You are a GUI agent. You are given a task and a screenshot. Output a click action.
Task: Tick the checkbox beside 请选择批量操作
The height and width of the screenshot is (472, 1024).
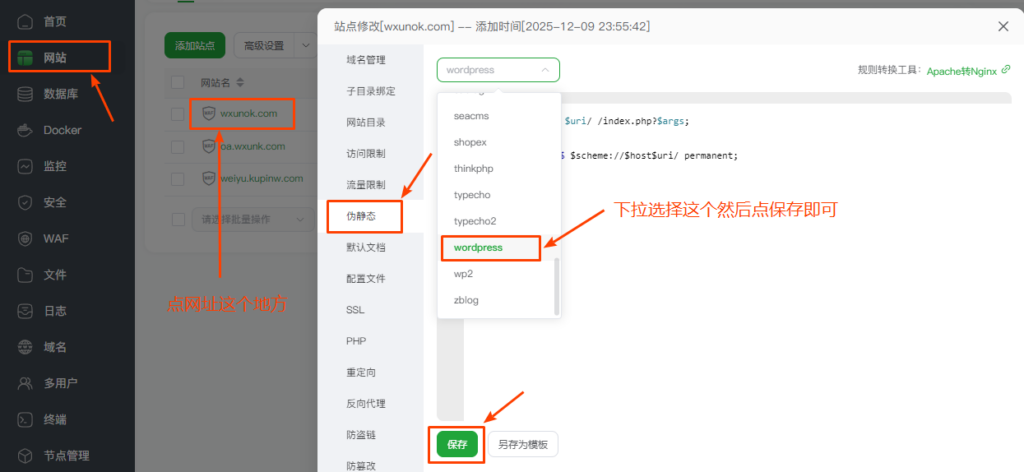[178, 219]
